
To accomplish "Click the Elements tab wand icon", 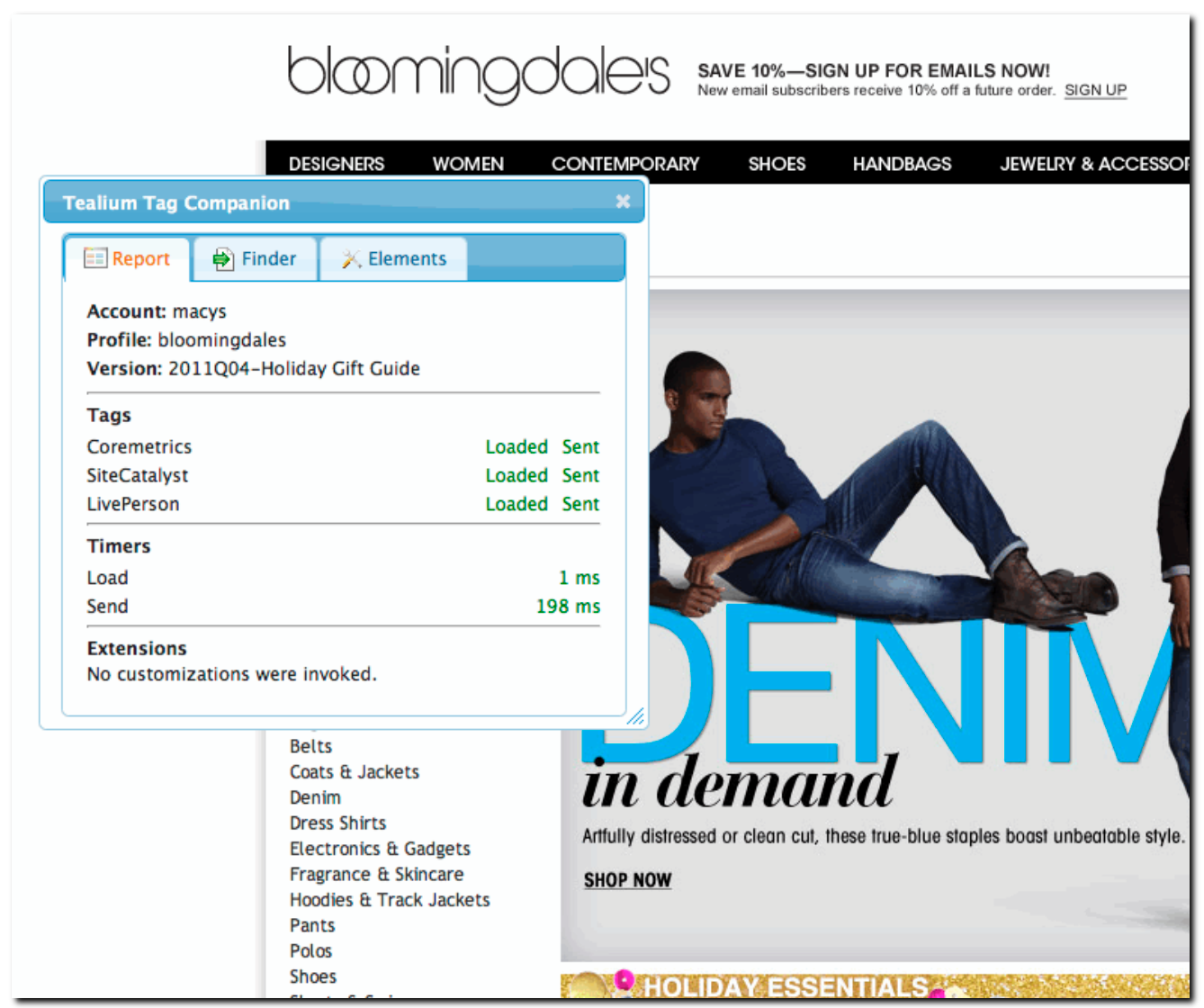I will coord(351,259).
